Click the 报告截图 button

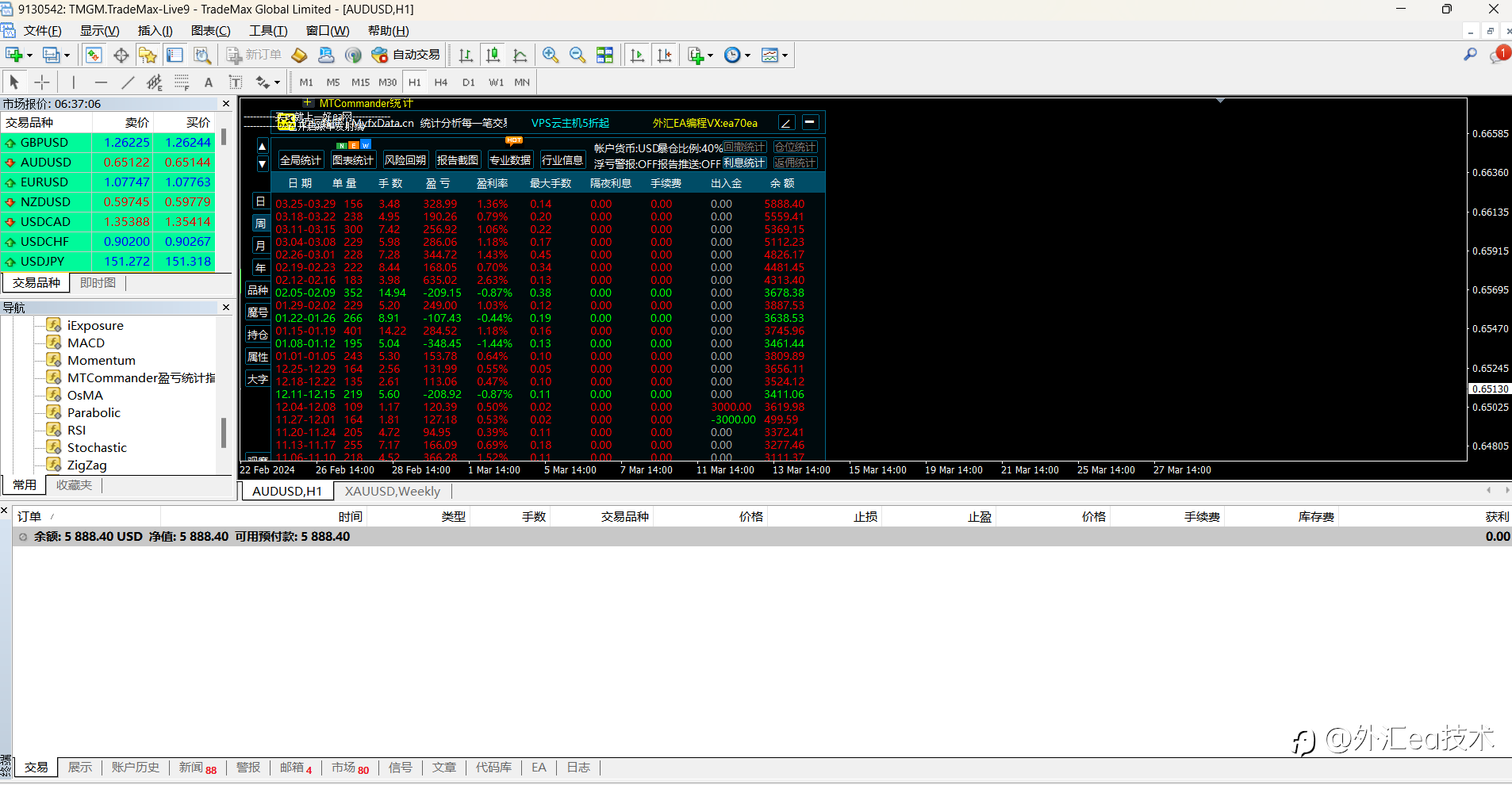(x=458, y=160)
